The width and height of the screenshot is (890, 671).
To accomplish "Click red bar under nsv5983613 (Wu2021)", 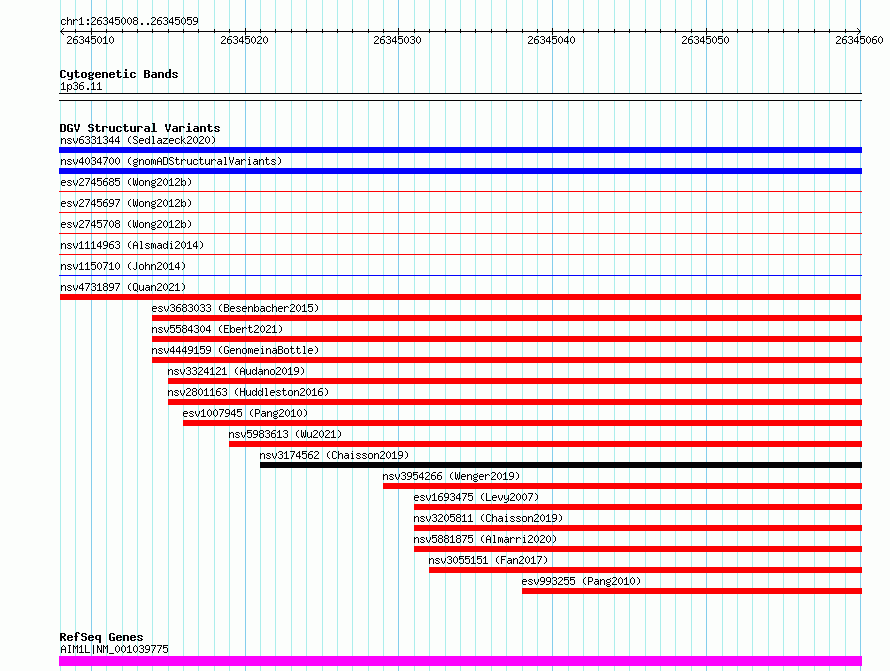I will pyautogui.click(x=545, y=444).
